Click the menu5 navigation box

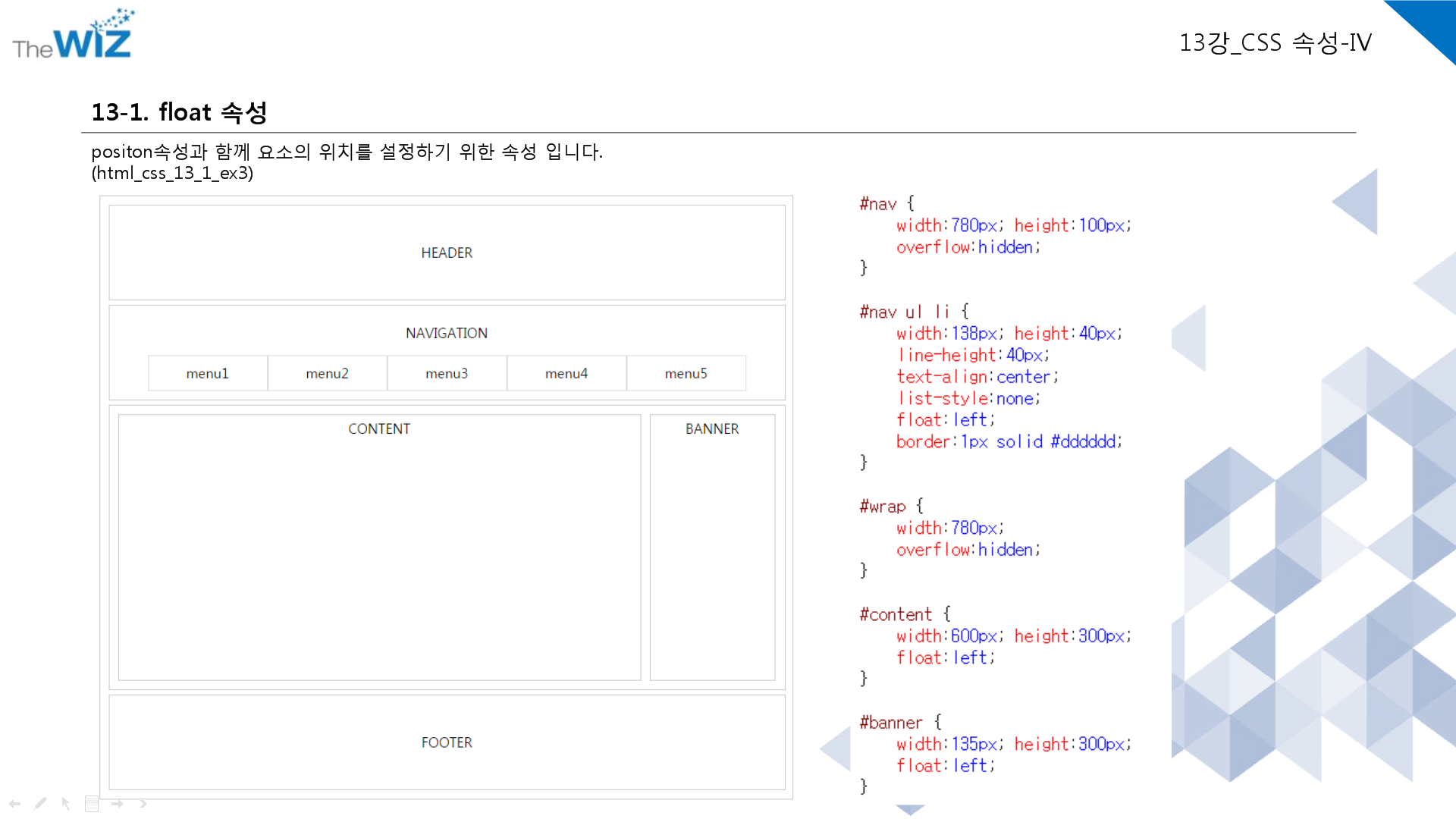tap(686, 373)
